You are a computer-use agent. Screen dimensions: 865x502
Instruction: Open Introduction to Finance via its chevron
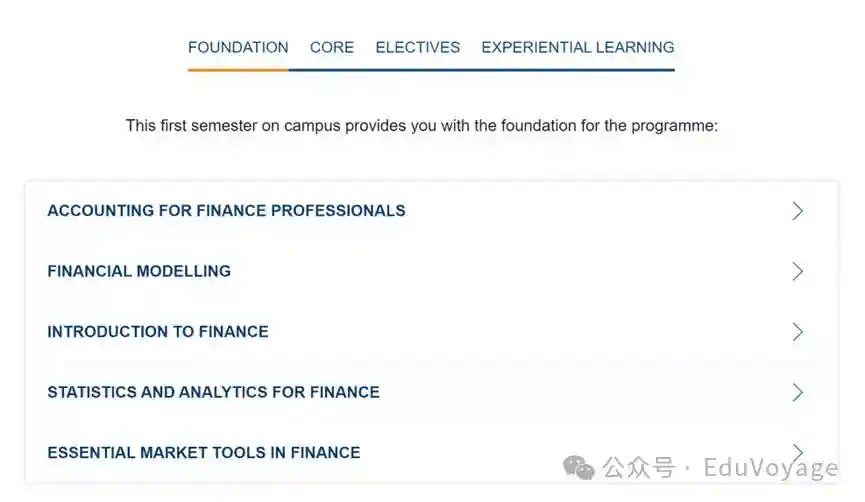click(797, 332)
